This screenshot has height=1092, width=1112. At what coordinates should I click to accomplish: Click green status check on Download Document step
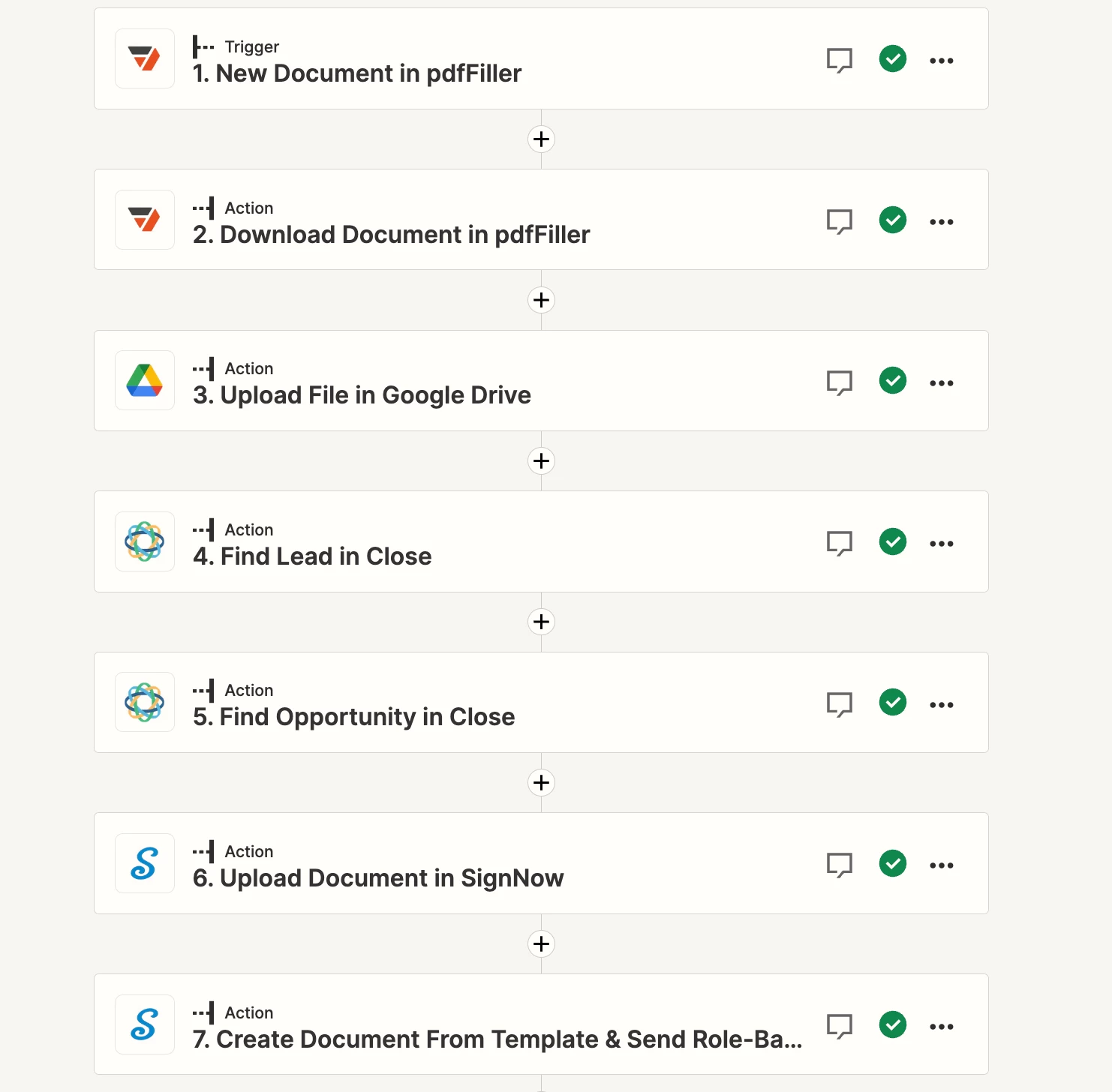[x=893, y=220]
